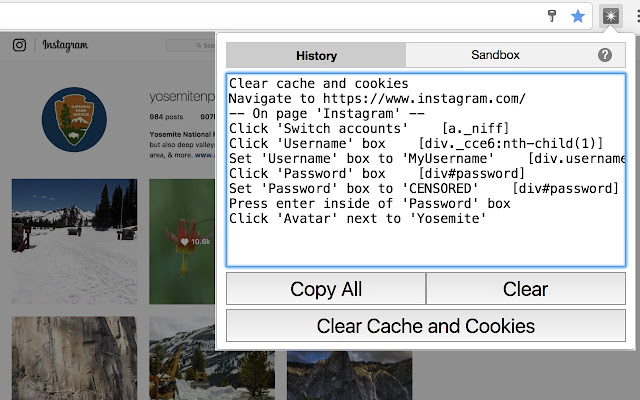Viewport: 640px width, 400px height.
Task: Click the Yosemite National Park Service avatar
Action: (x=74, y=120)
